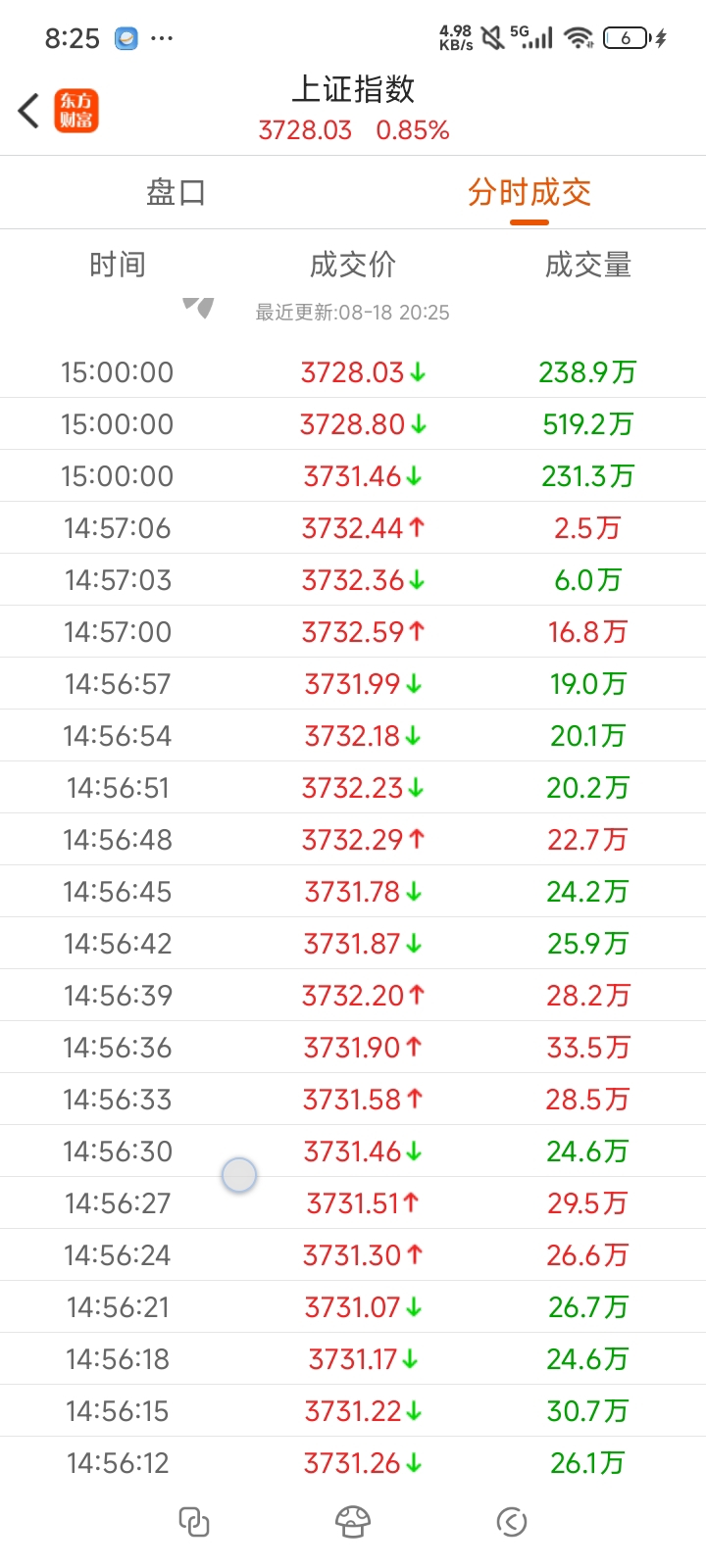Tap the mushroom icon in bottom bar
The height and width of the screenshot is (1568, 706).
pos(353,1522)
